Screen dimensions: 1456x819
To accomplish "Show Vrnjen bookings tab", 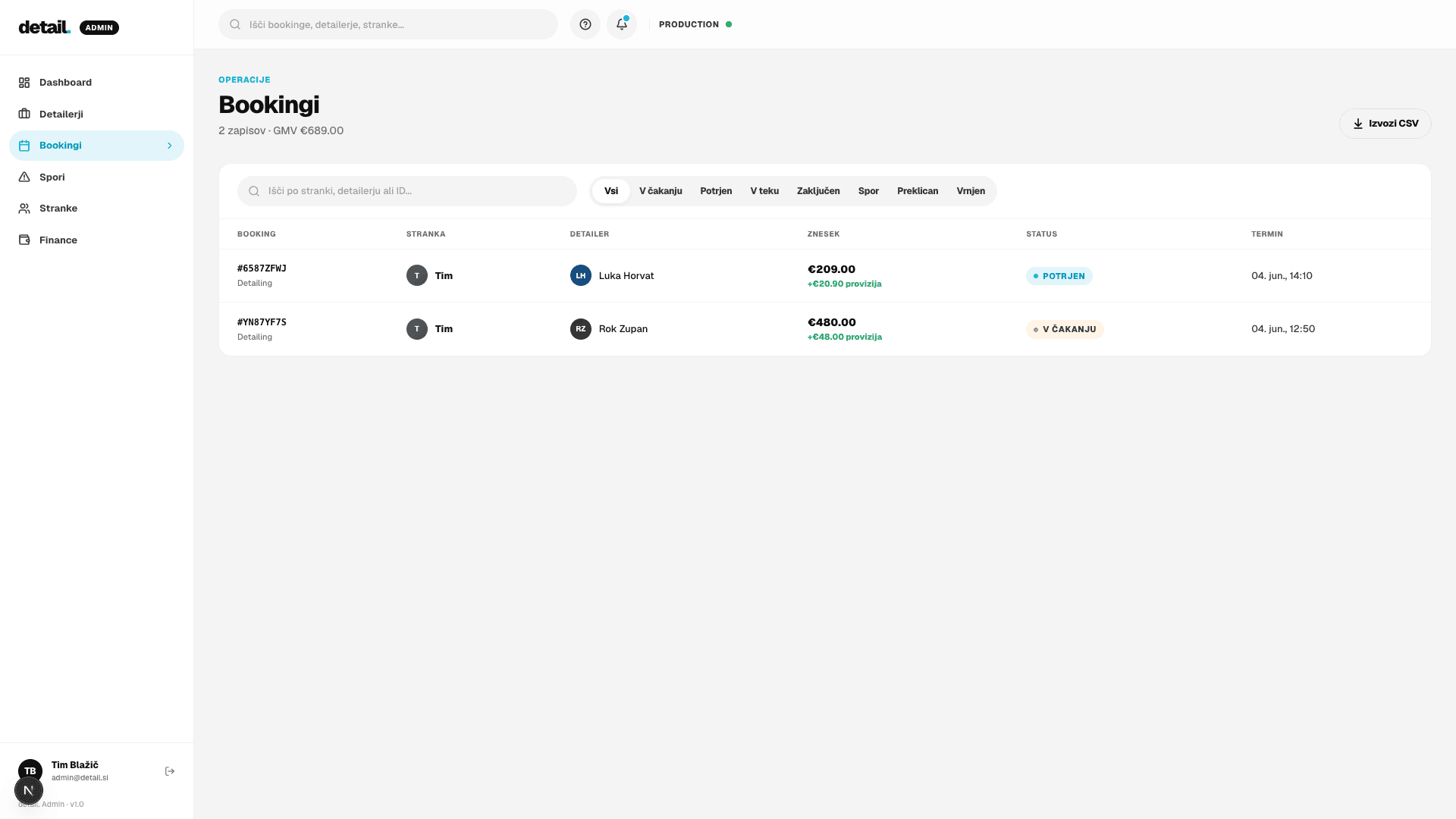I will pyautogui.click(x=971, y=191).
